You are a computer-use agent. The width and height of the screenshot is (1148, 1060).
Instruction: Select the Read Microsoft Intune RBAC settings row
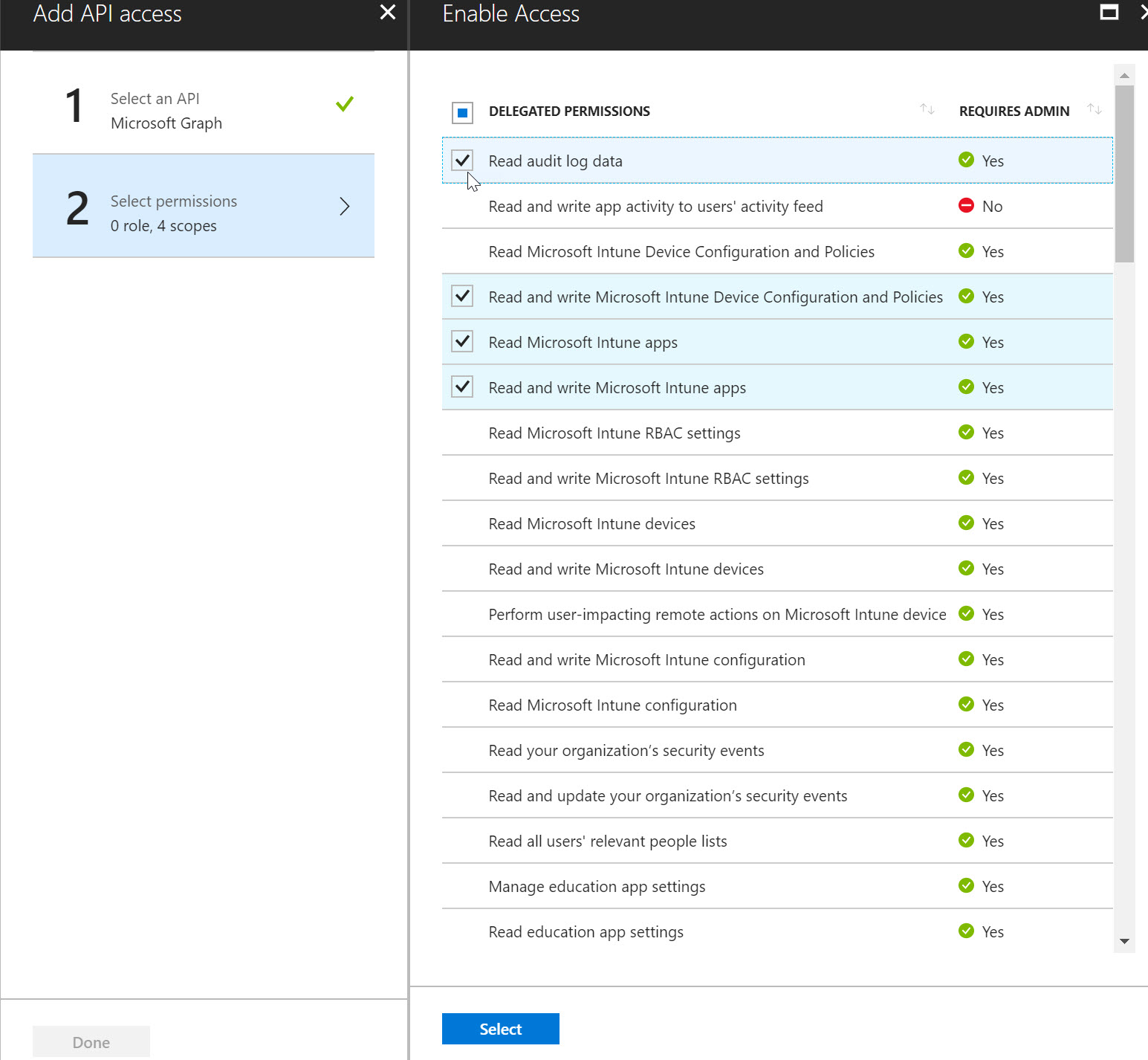click(614, 433)
